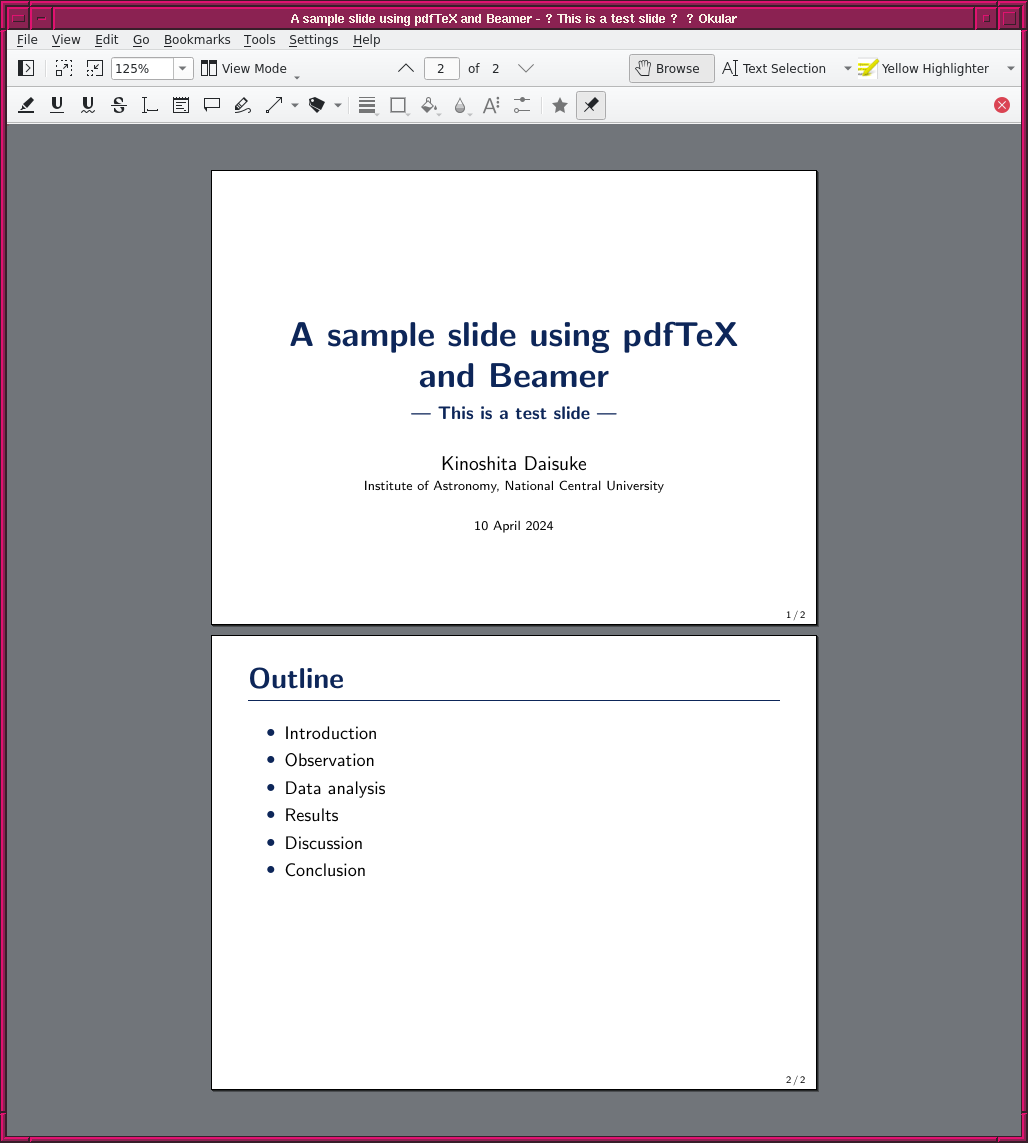Open the annotation fill color picker
This screenshot has width=1028, height=1143.
(x=430, y=105)
